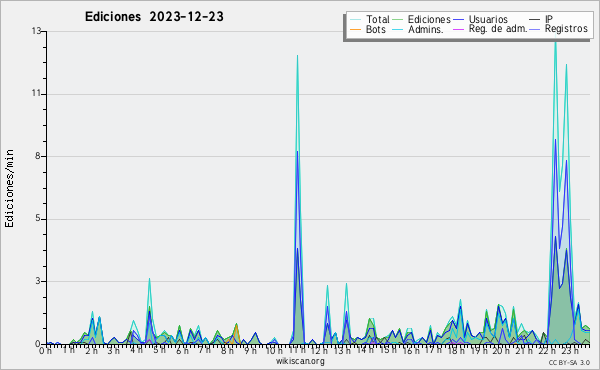Click the Y-axis label 'Ediciones/min'
This screenshot has width=600, height=370.
click(x=9, y=188)
